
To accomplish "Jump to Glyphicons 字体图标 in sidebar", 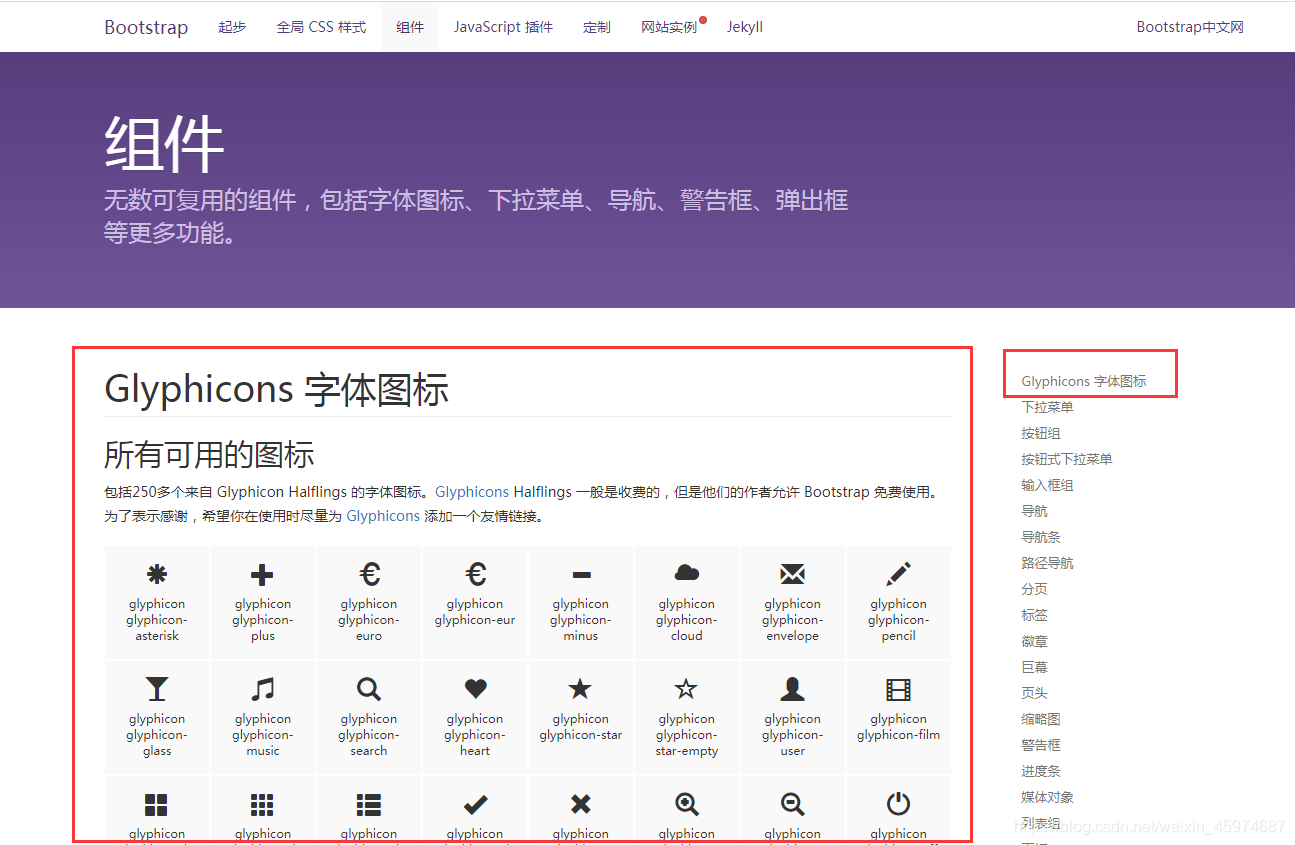I will click(x=1084, y=381).
